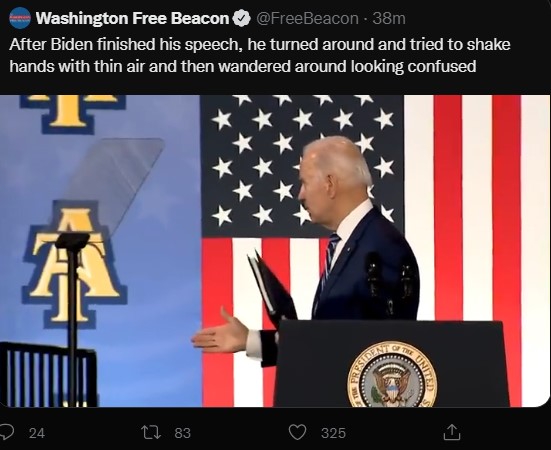The height and width of the screenshot is (450, 551).
Task: Click the flag's star field in the video
Action: pos(302,167)
